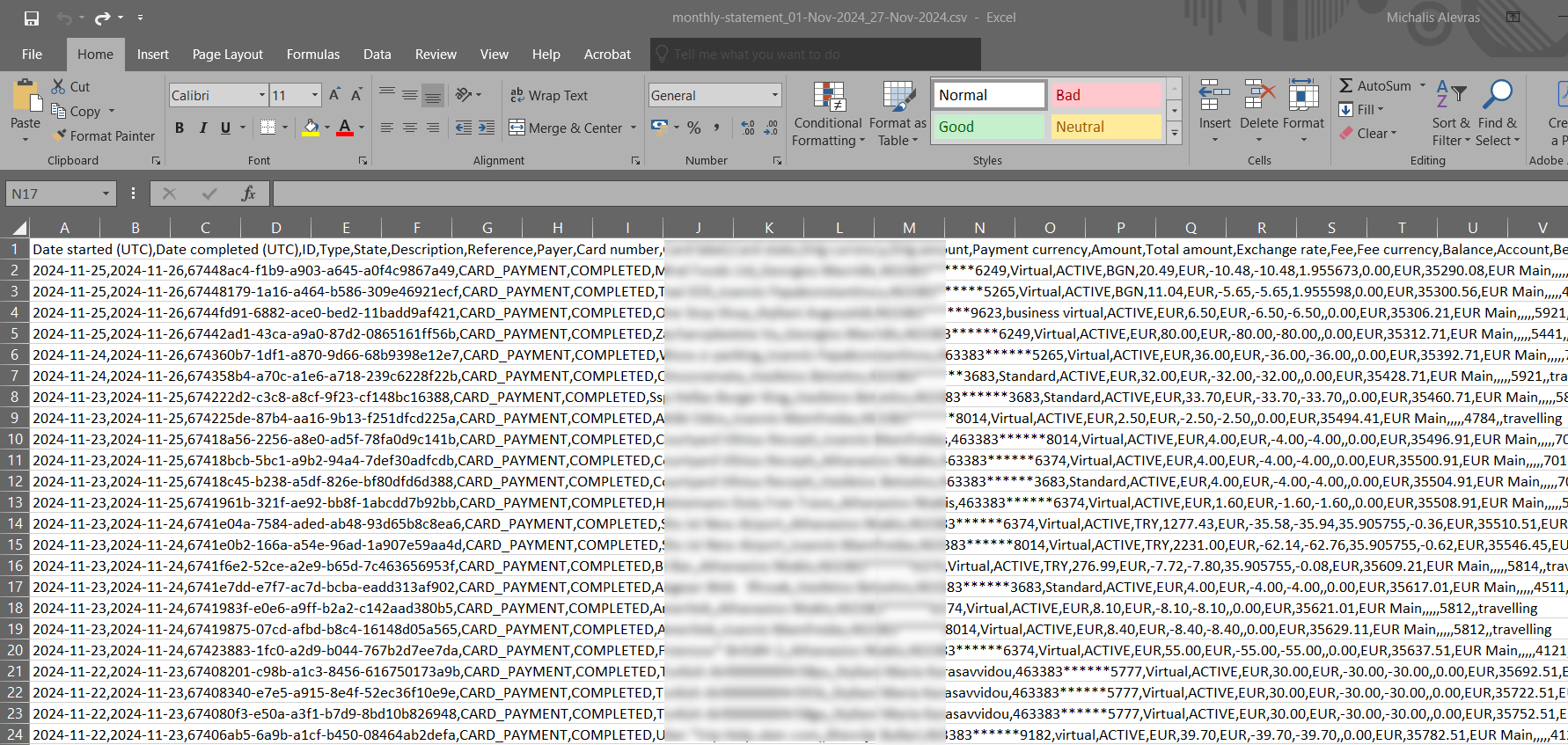The width and height of the screenshot is (1568, 745).
Task: Apply the Good cell style
Action: tap(988, 128)
